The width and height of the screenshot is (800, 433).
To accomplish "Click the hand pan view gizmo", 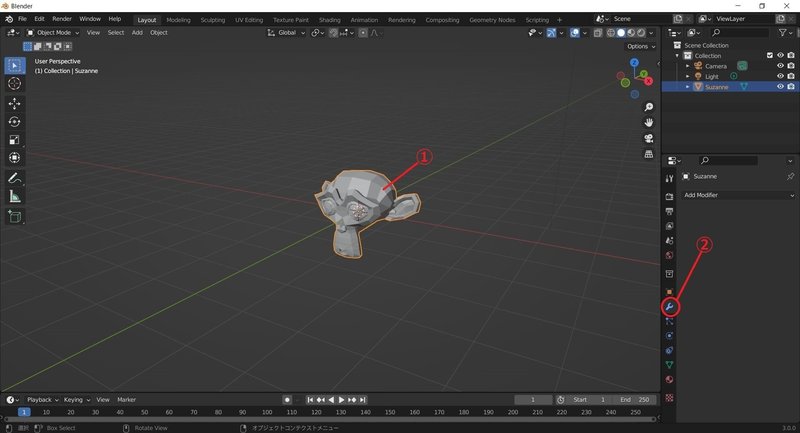I will click(x=648, y=122).
